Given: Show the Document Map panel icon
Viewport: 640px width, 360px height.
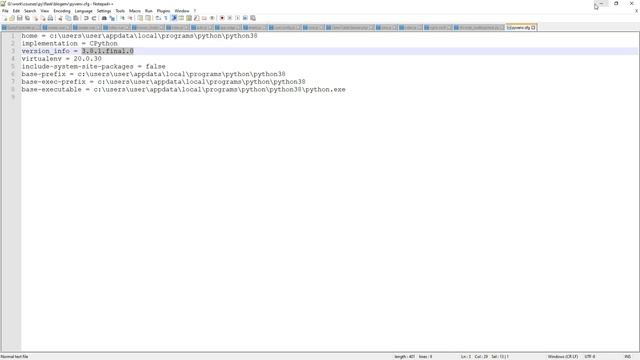Looking at the screenshot, I should [x=189, y=18].
